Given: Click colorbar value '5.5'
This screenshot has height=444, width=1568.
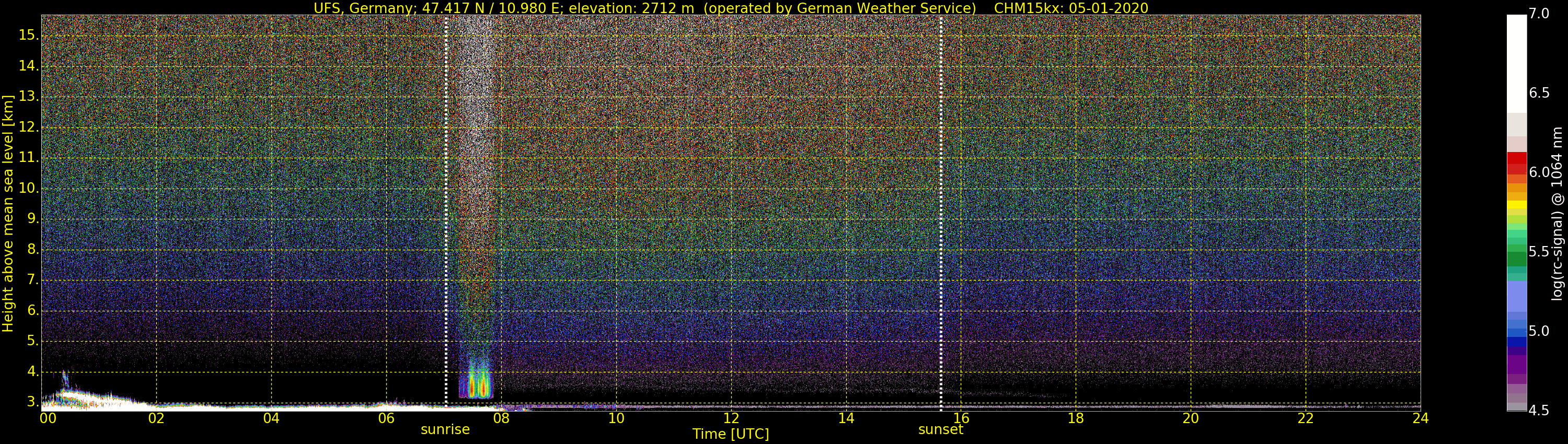Looking at the screenshot, I should (x=1539, y=252).
